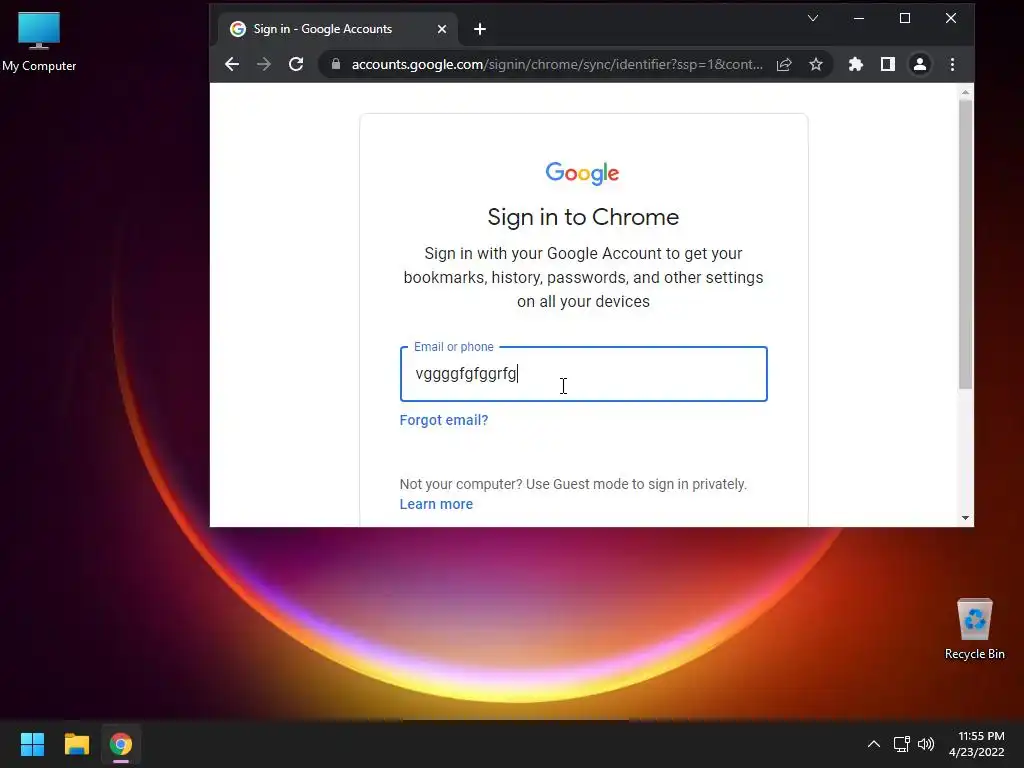The height and width of the screenshot is (768, 1024).
Task: Open the Chrome profile avatar
Action: point(920,64)
